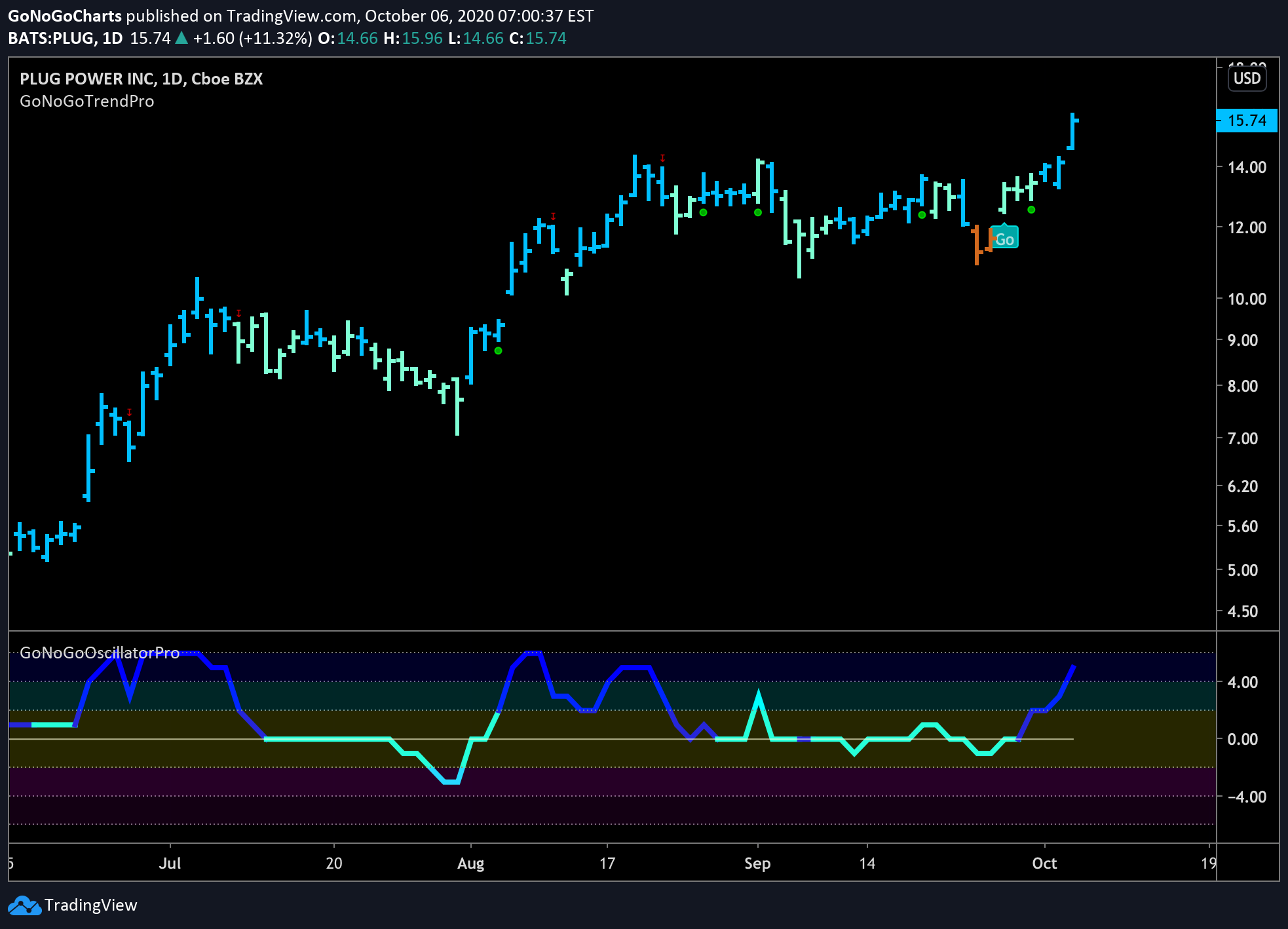Click the H:15.96 high value
This screenshot has height=929, width=1288.
point(413,38)
